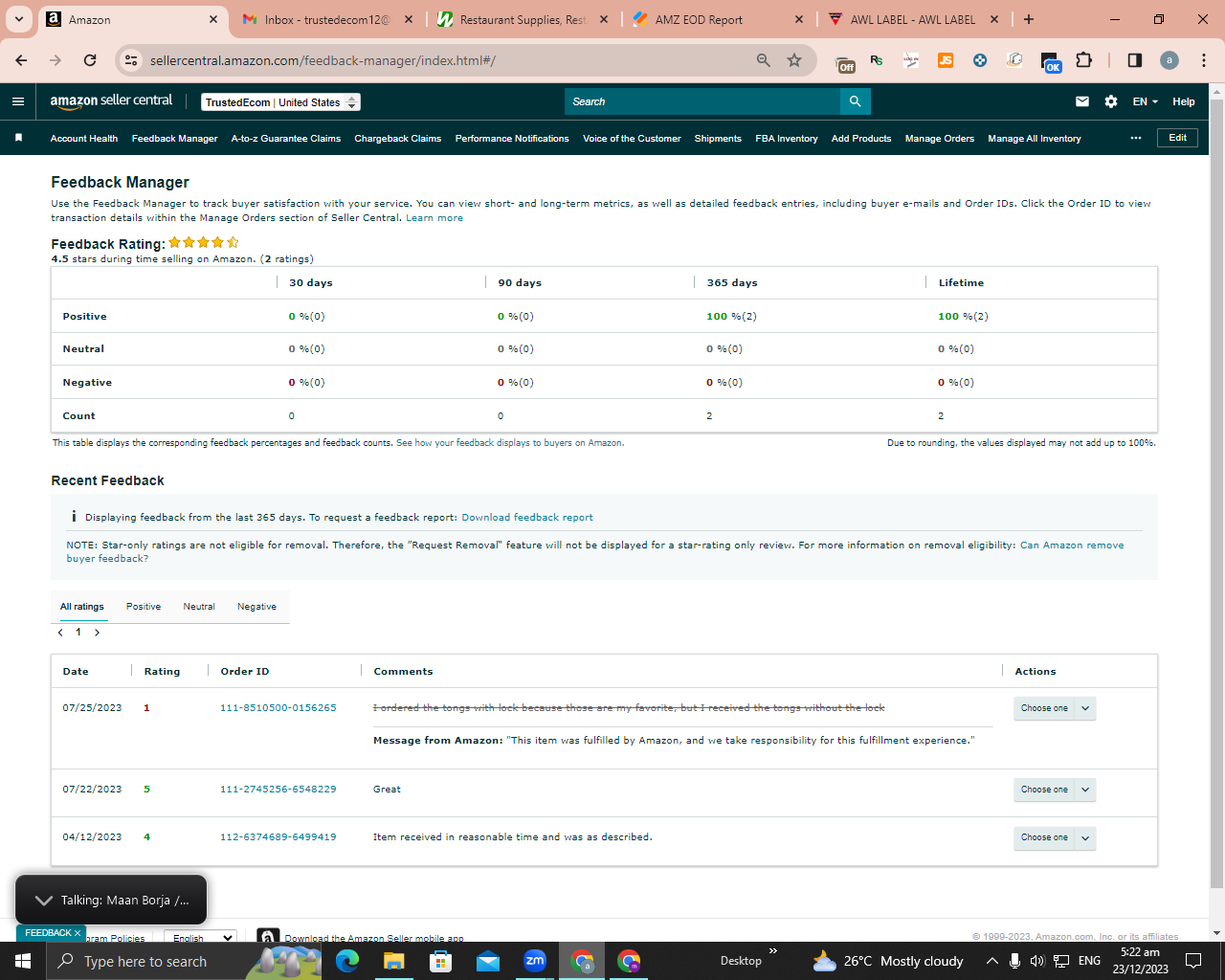Open File Explorer from the taskbar
Screen dimensions: 1225x980
394,961
